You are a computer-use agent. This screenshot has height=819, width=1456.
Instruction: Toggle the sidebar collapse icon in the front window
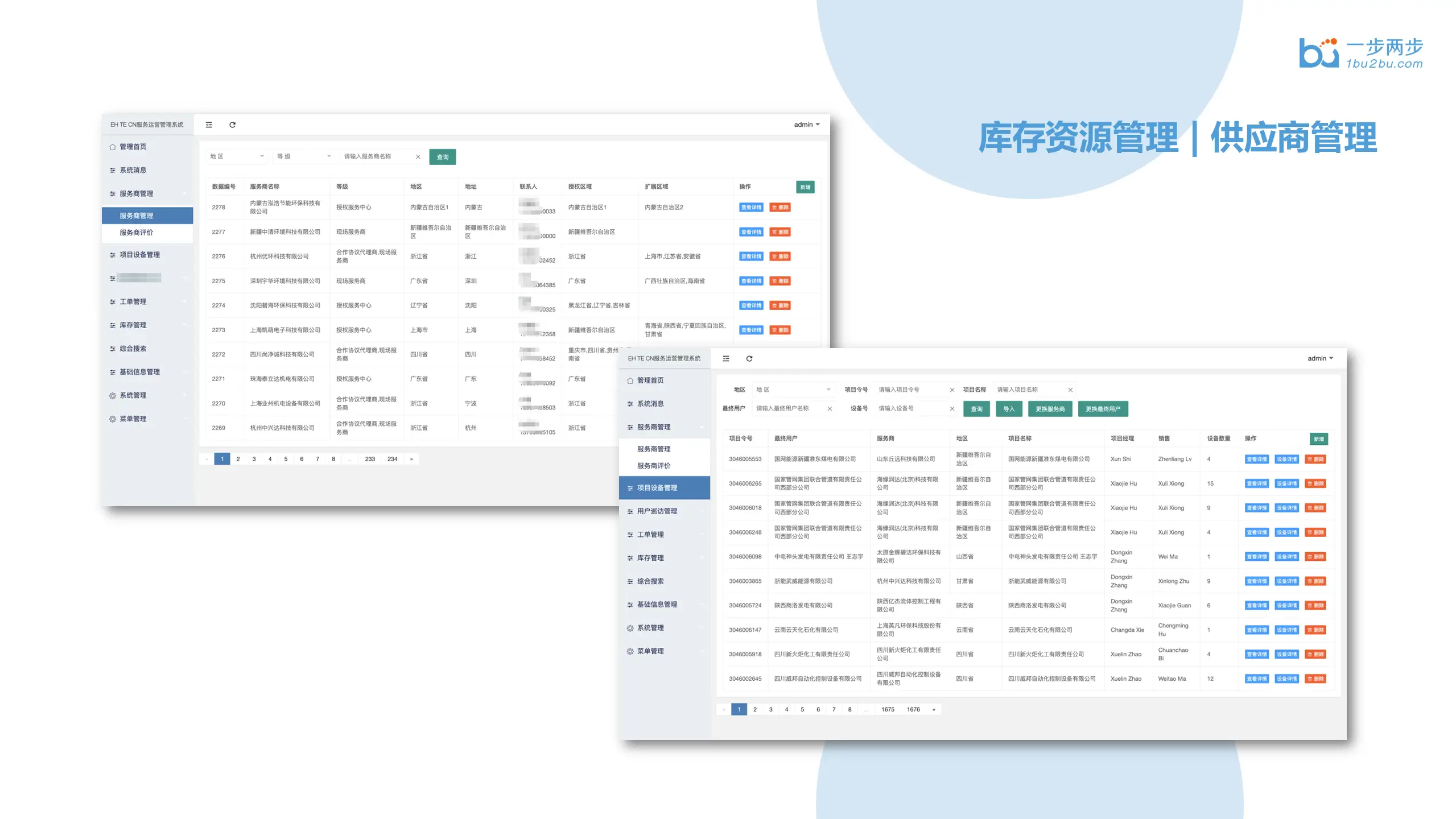coord(725,358)
